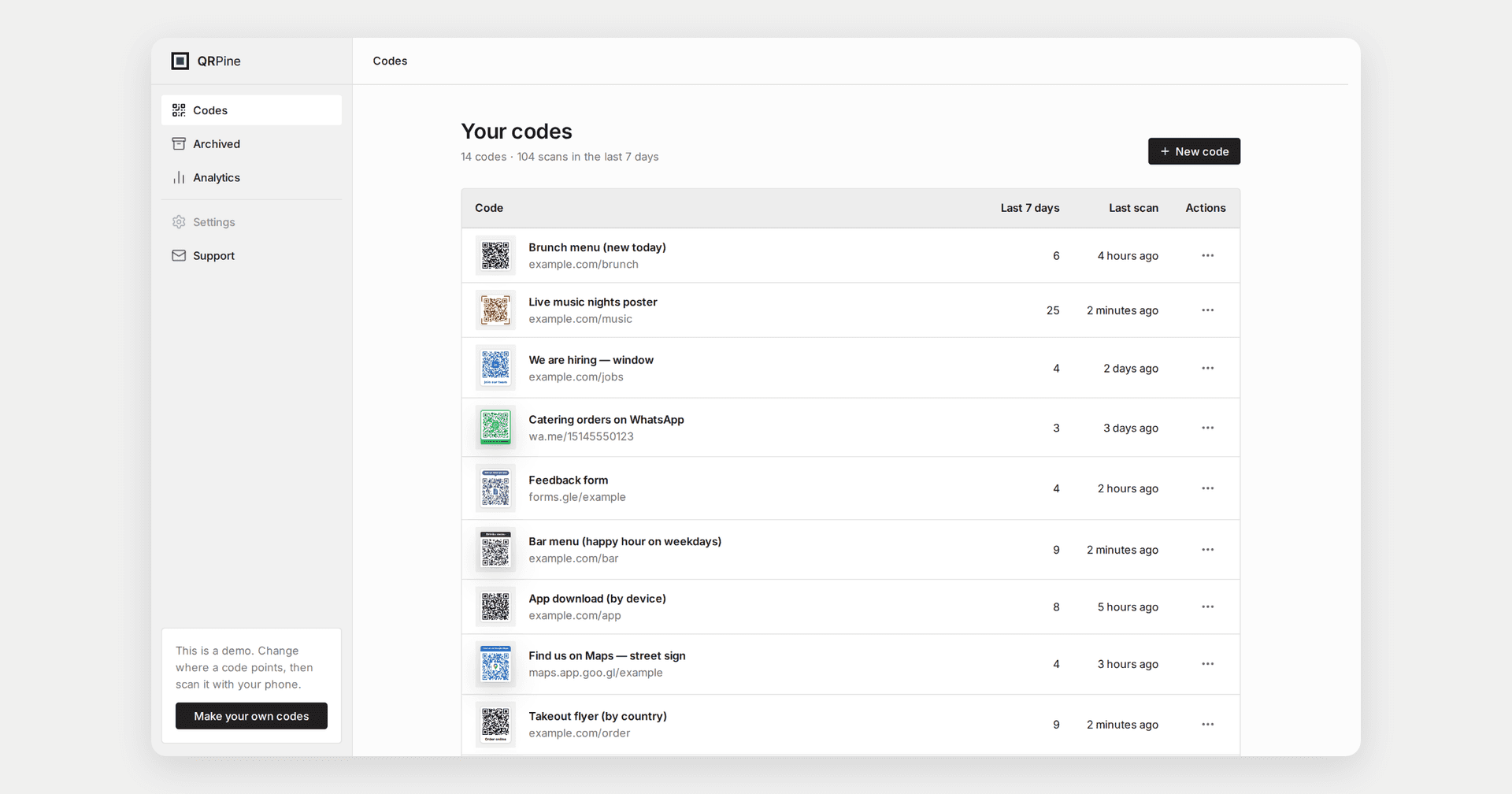Click the 'example.com/jobs' URL text
The height and width of the screenshot is (794, 1512).
coord(576,377)
